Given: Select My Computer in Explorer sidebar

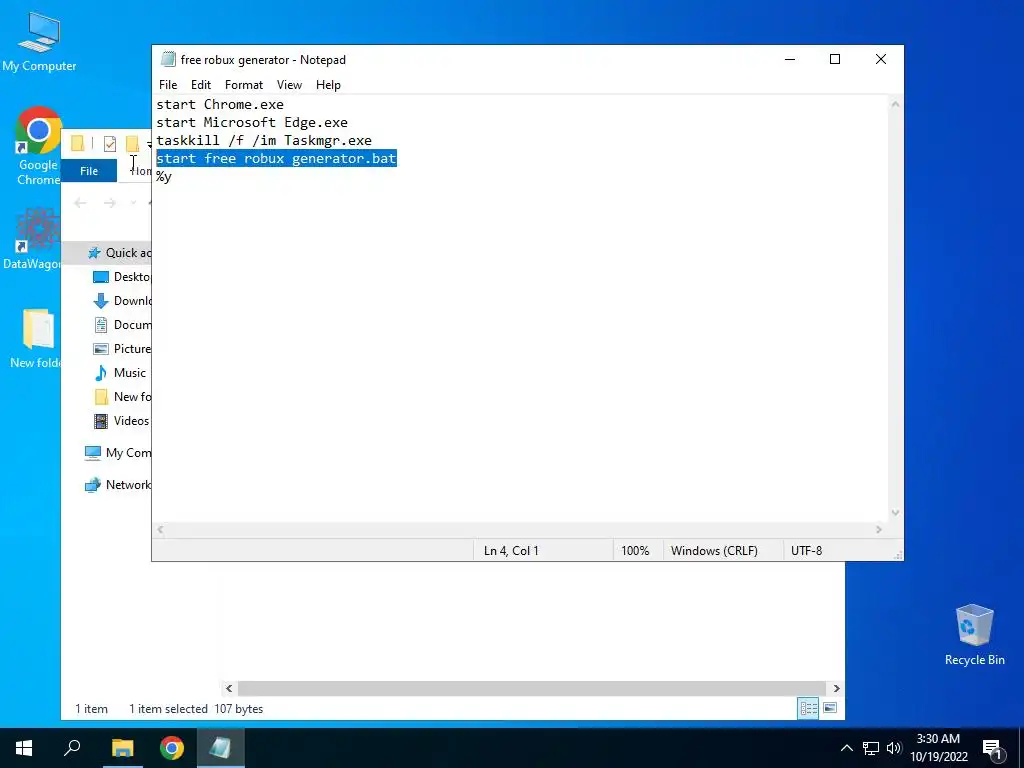Looking at the screenshot, I should tap(118, 453).
